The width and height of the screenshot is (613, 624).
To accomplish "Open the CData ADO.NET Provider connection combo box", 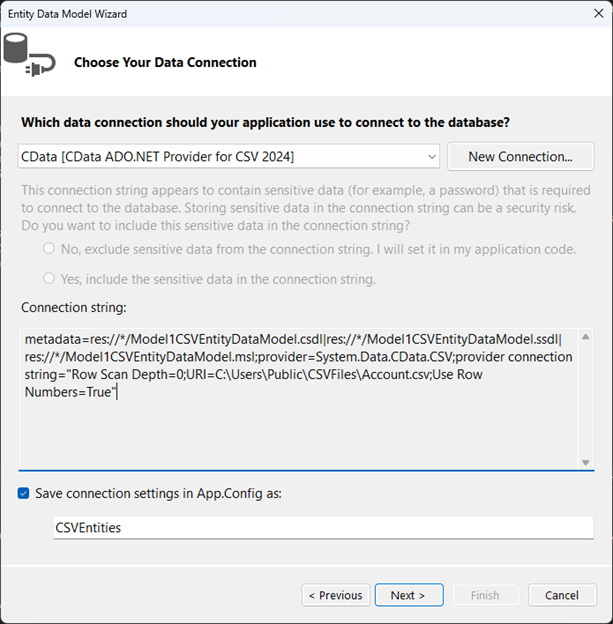I will point(220,157).
